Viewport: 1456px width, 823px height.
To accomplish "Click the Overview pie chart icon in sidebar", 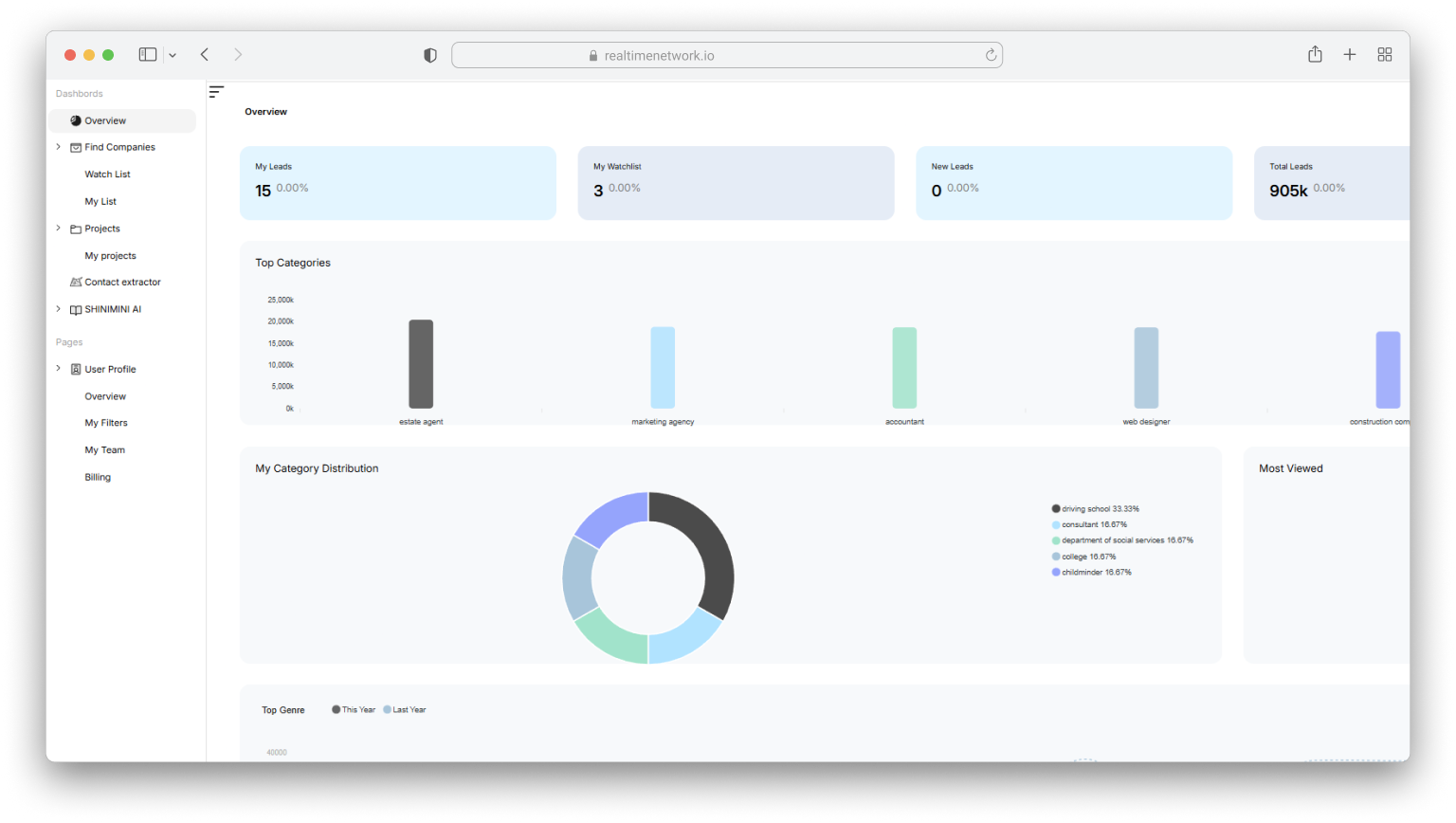I will [76, 120].
